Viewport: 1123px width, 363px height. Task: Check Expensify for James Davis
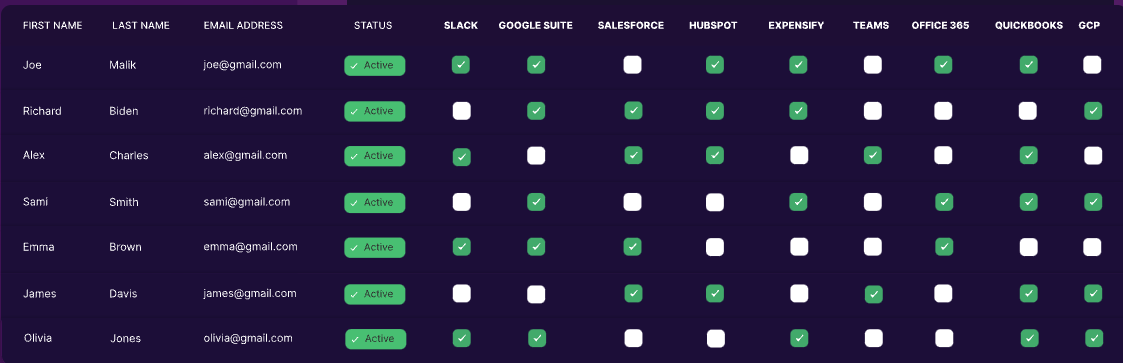pos(799,294)
